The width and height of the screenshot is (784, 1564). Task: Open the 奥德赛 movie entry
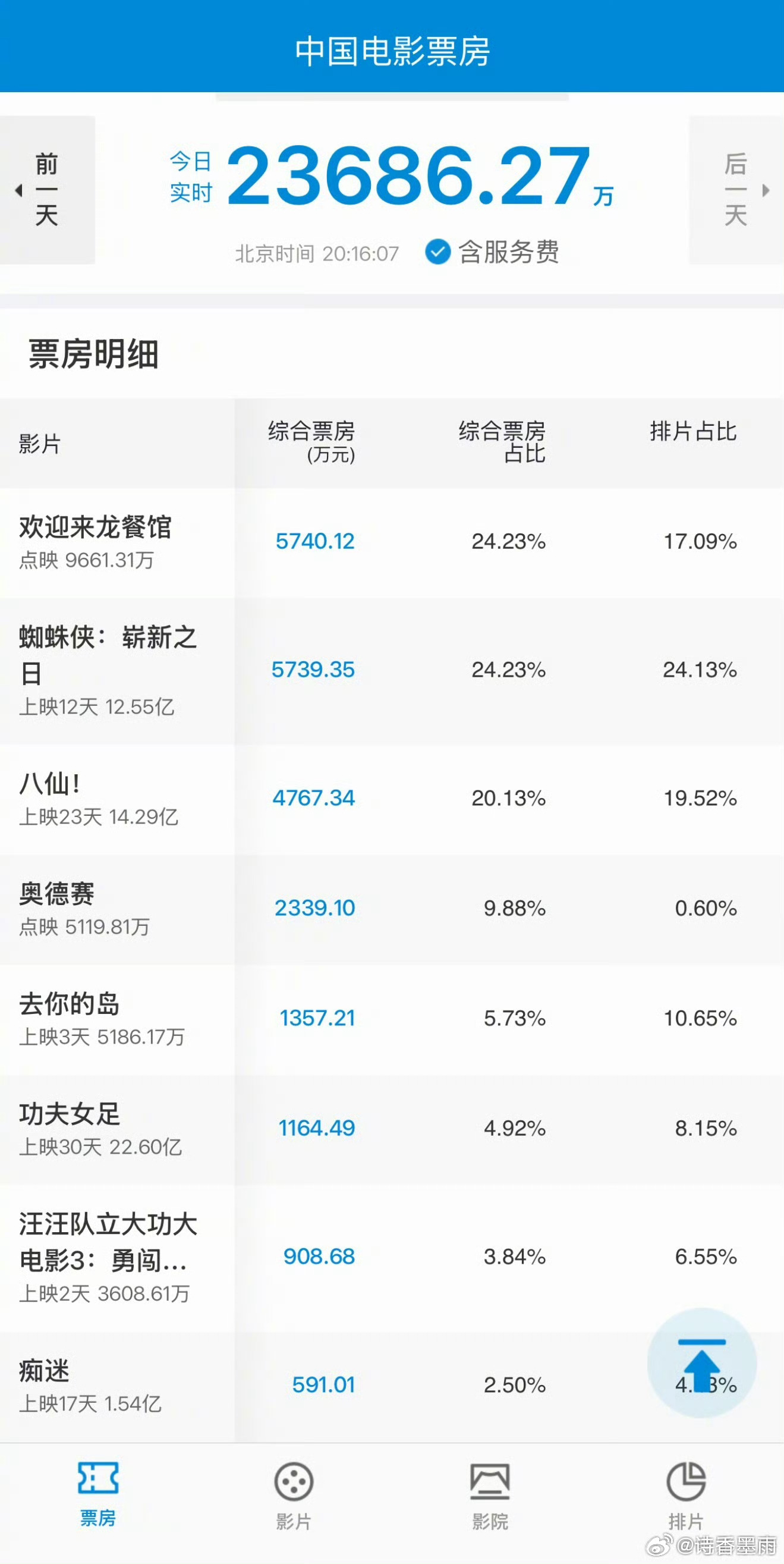coord(392,909)
